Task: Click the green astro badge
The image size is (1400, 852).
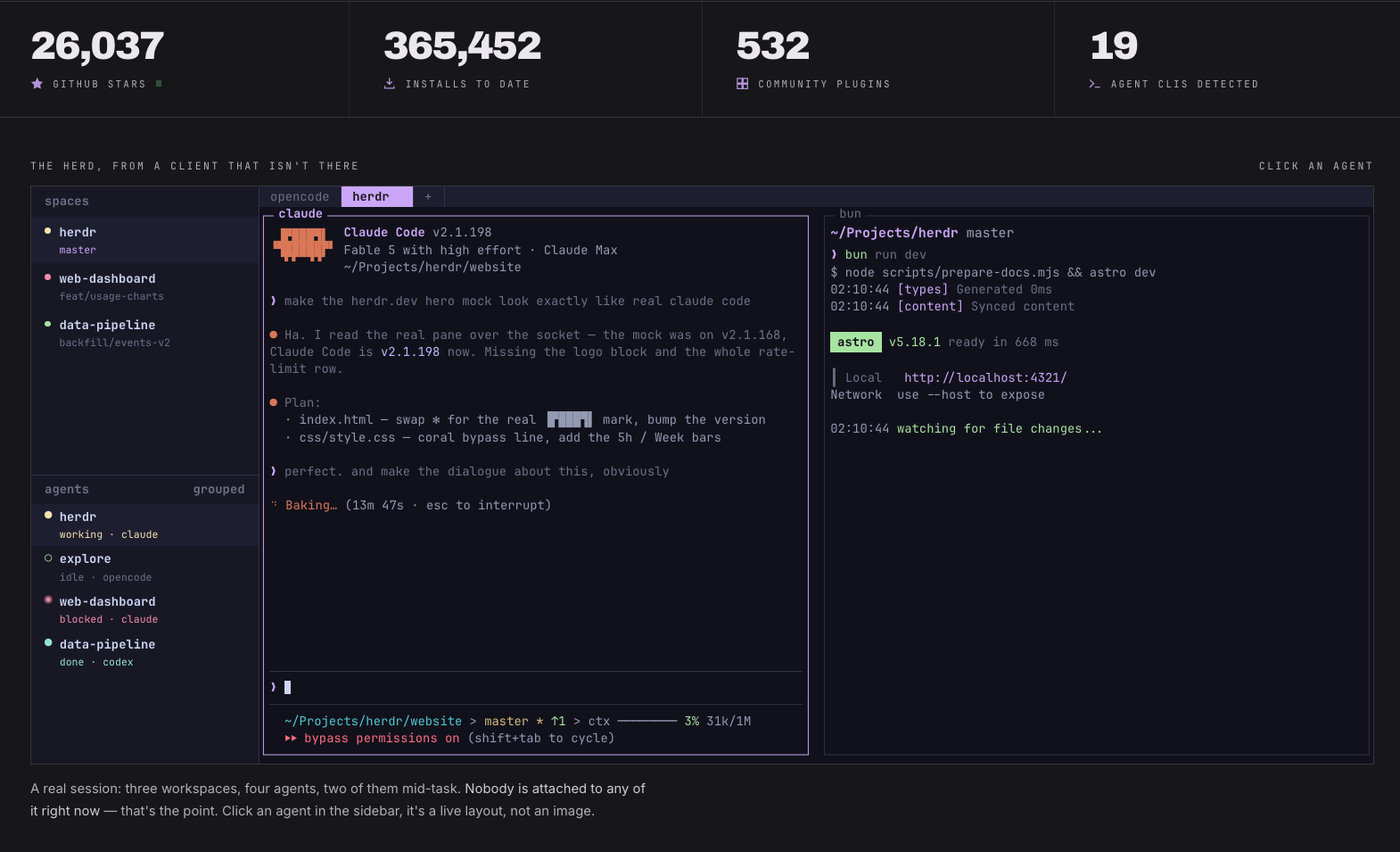Action: point(856,342)
